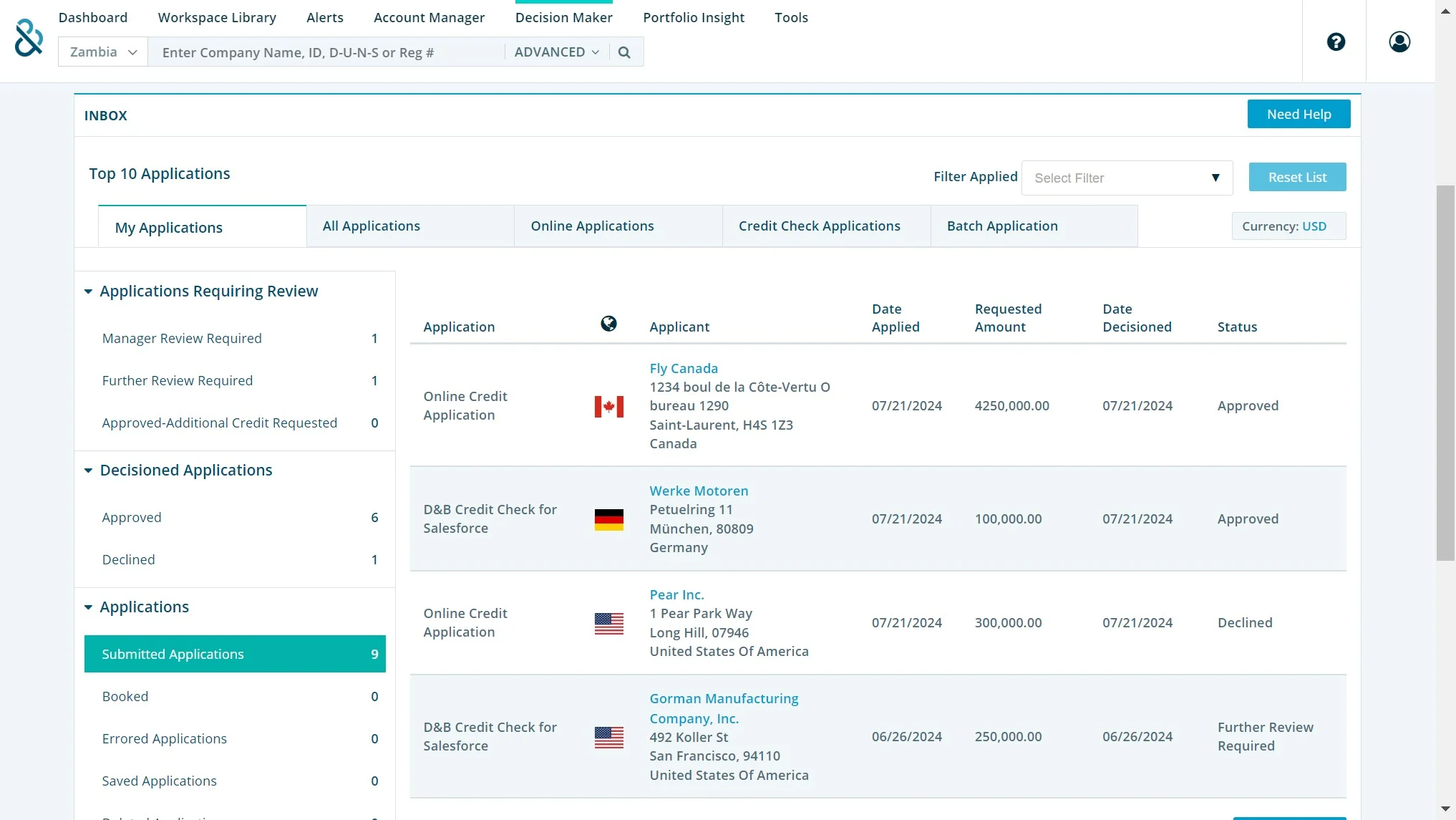Expand the ADVANCED search options

click(x=556, y=52)
